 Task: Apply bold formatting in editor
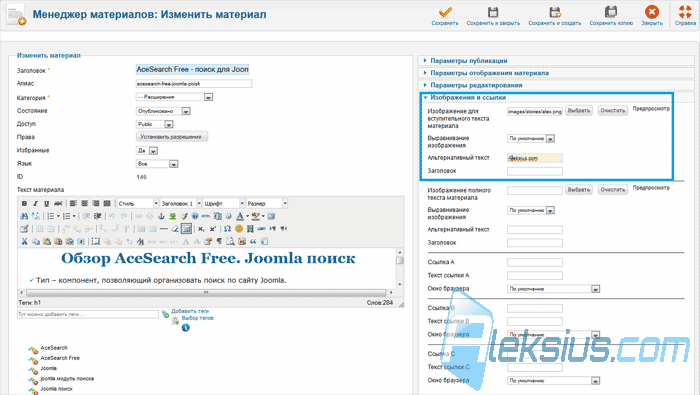pyautogui.click(x=25, y=204)
